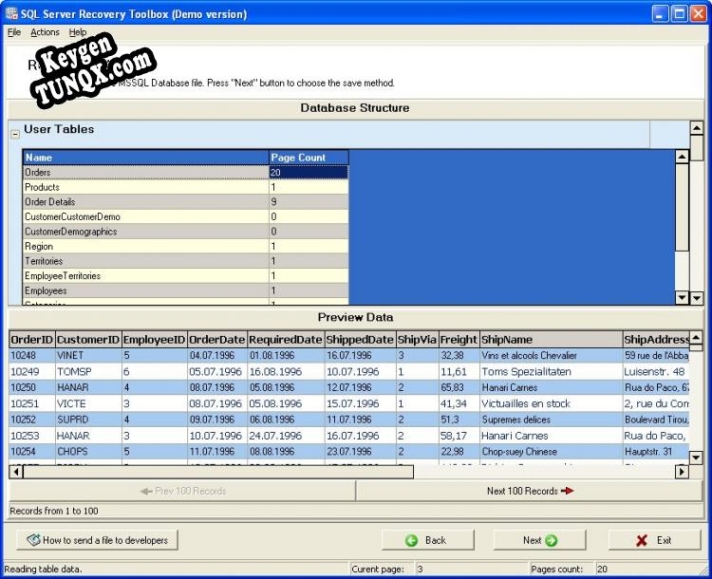
Task: Click ship name Vins et alcools Chevalier
Action: tap(551, 356)
